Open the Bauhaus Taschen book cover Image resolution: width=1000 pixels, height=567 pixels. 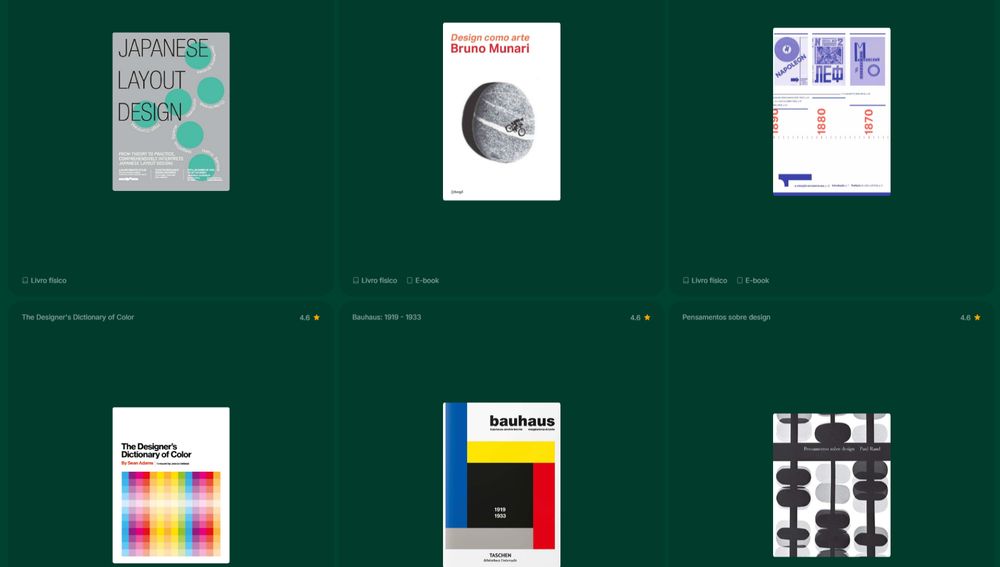[x=502, y=485]
